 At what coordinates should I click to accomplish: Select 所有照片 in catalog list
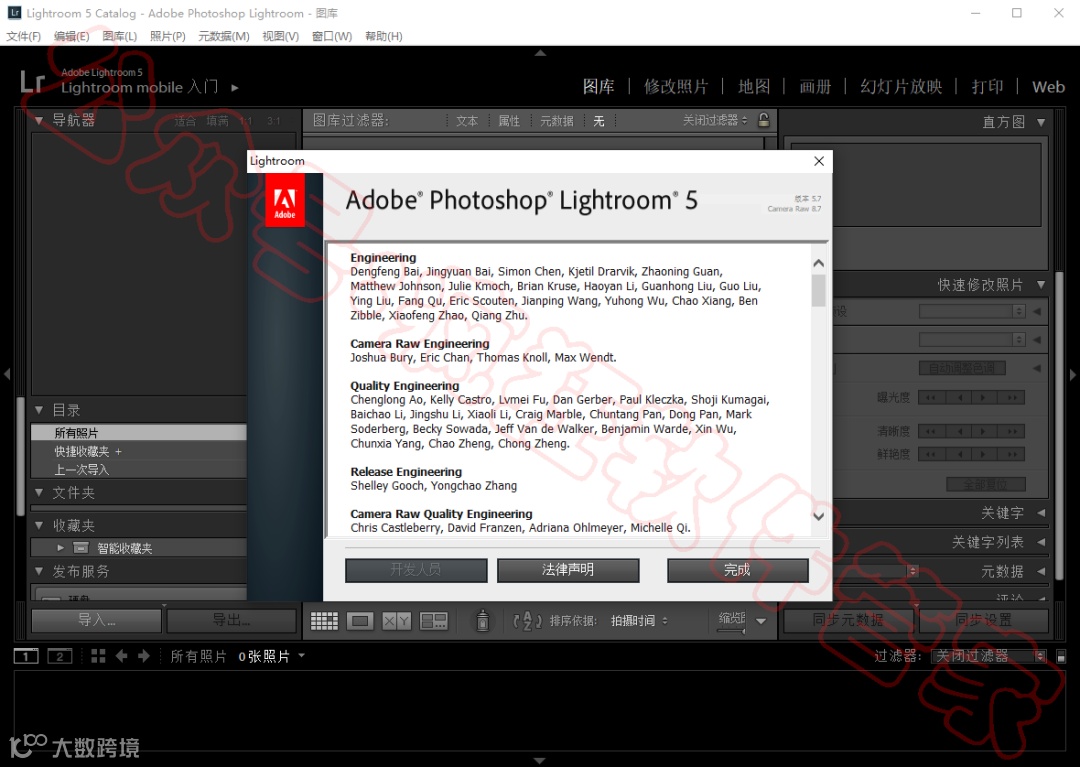(138, 433)
